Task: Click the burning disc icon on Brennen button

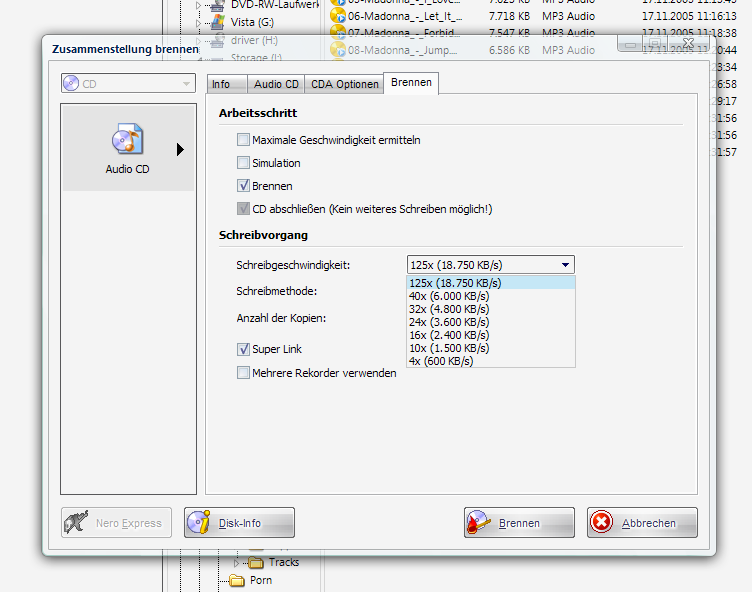Action: click(x=481, y=523)
